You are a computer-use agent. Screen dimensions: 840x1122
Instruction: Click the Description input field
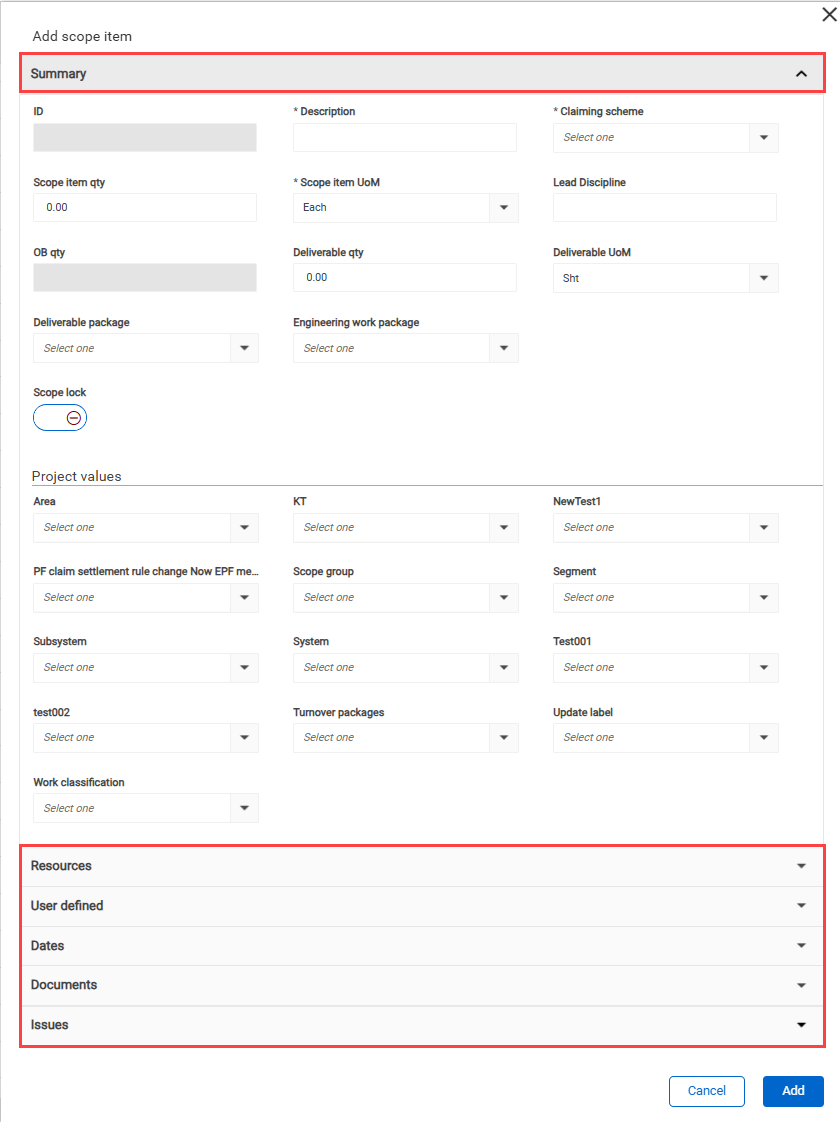[x=405, y=137]
